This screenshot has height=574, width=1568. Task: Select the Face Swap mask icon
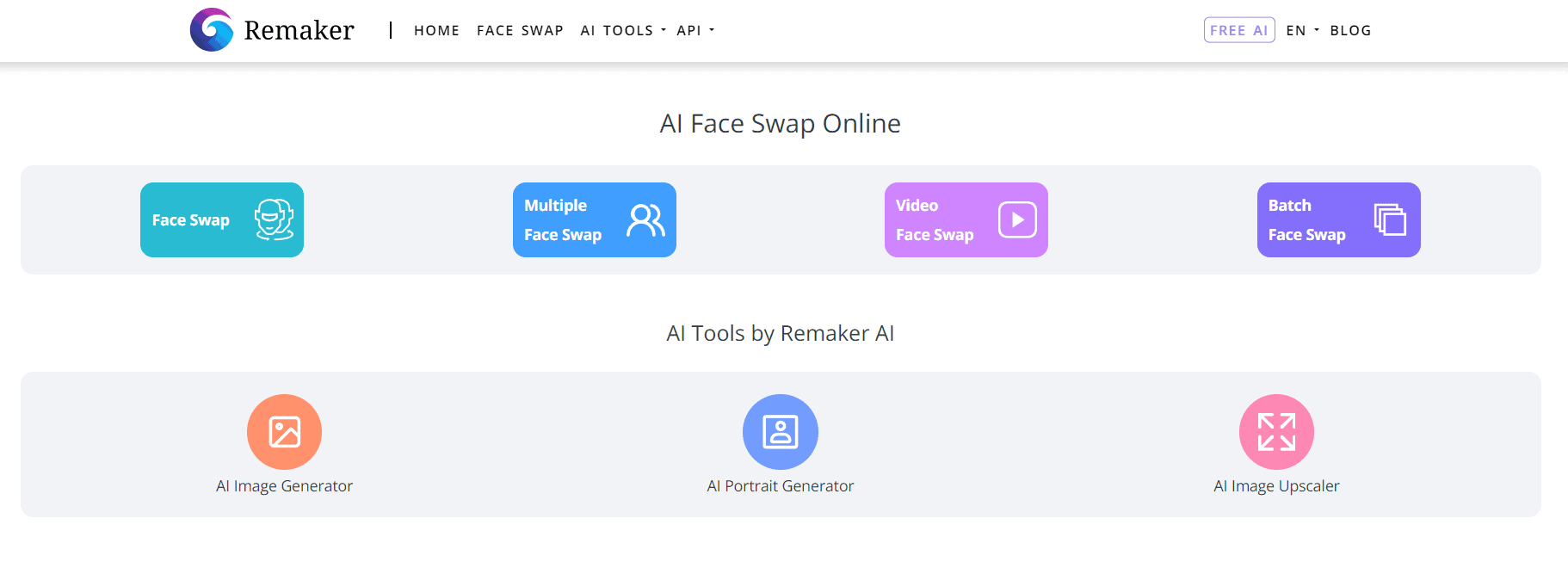coord(275,219)
